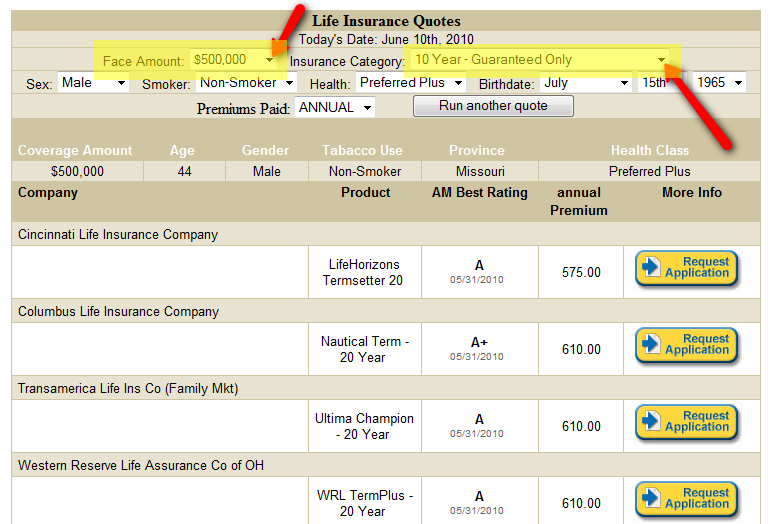Click Cincinnati Life's A rating cell
771x524 pixels.
479,272
